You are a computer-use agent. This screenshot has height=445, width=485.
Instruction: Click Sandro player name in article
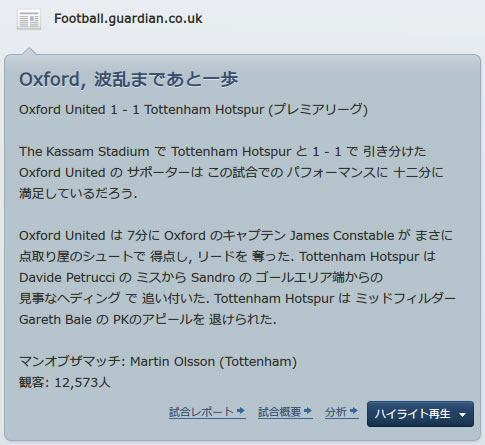(213, 278)
